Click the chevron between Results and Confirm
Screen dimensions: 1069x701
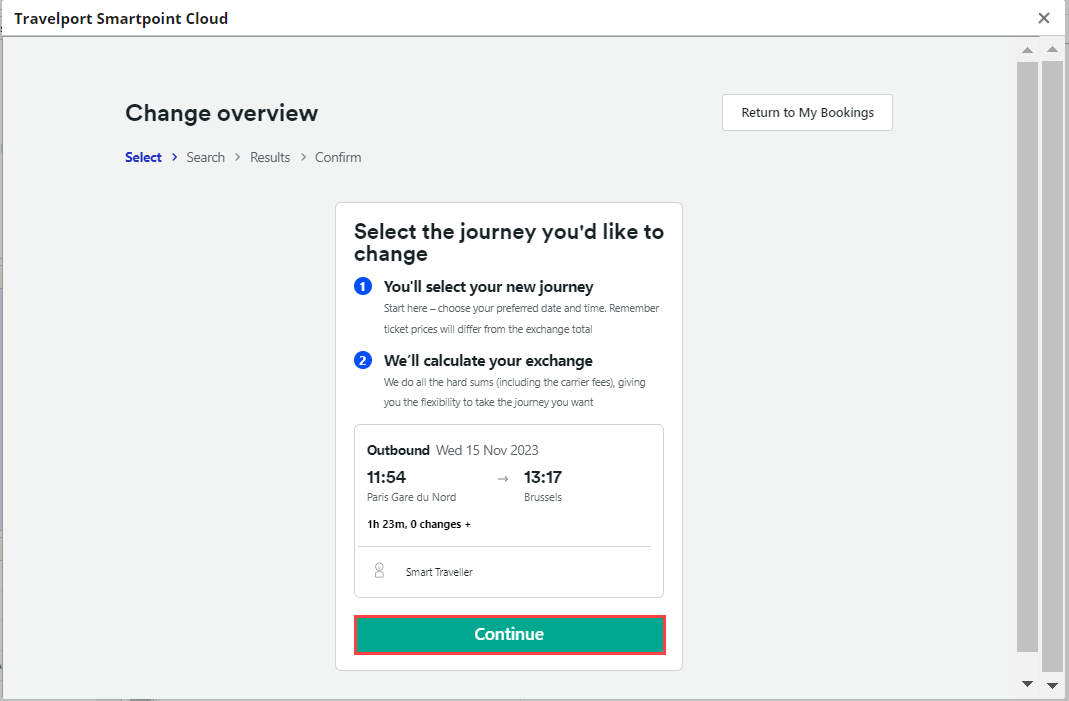[303, 157]
